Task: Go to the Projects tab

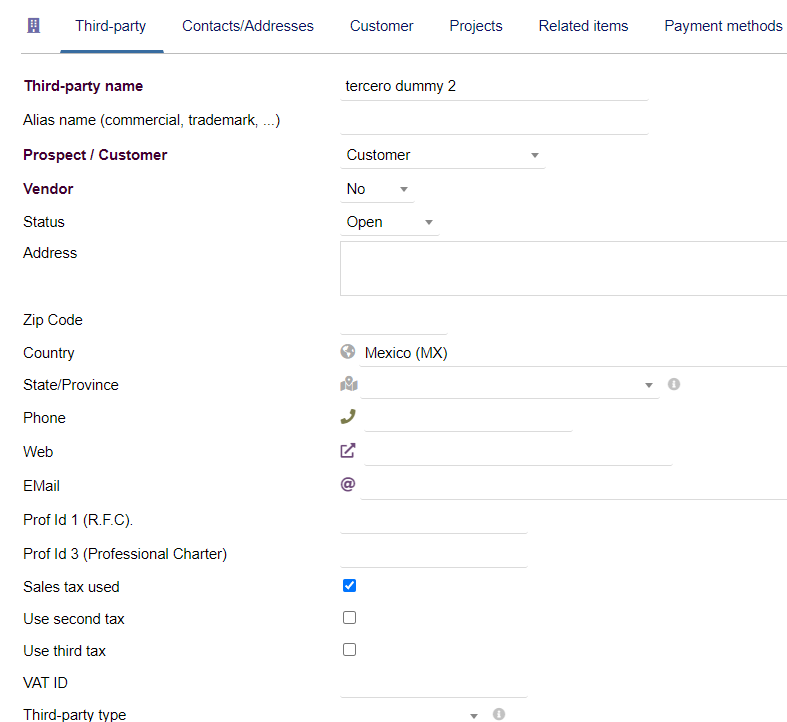Action: click(x=476, y=26)
